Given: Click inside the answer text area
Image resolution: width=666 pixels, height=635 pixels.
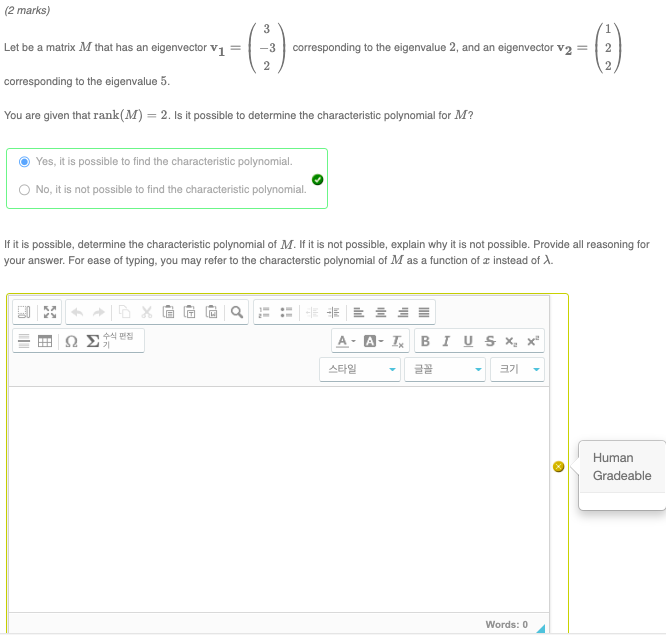Looking at the screenshot, I should pos(279,499).
